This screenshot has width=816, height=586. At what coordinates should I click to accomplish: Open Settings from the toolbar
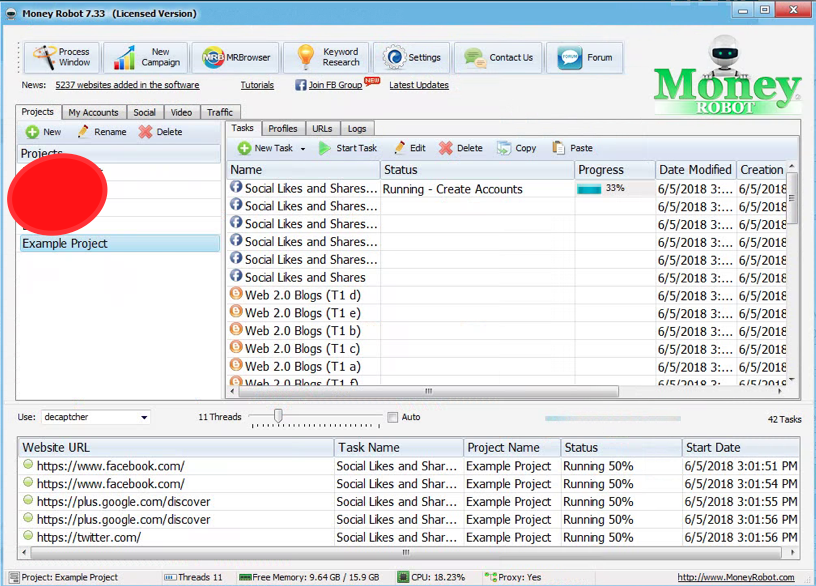(x=412, y=57)
